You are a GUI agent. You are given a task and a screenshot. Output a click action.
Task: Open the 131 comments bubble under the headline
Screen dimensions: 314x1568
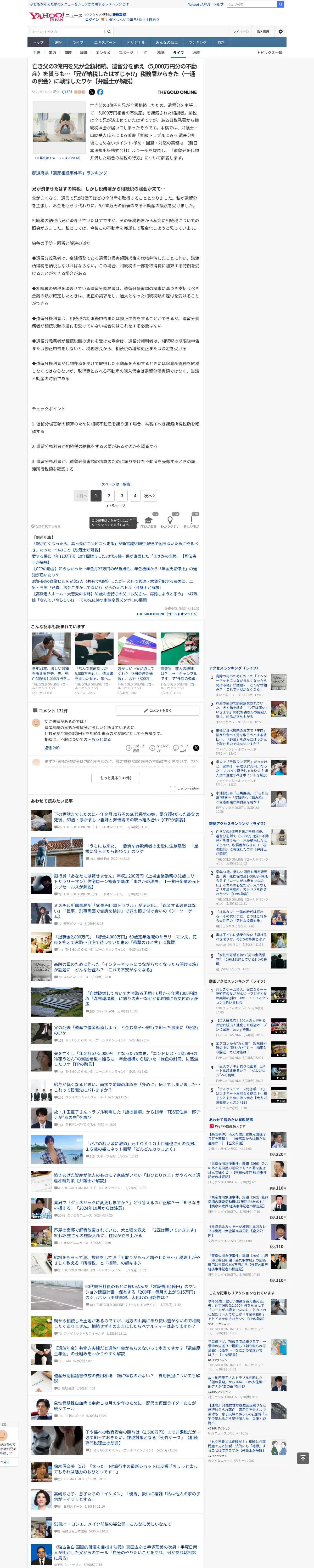click(x=67, y=92)
